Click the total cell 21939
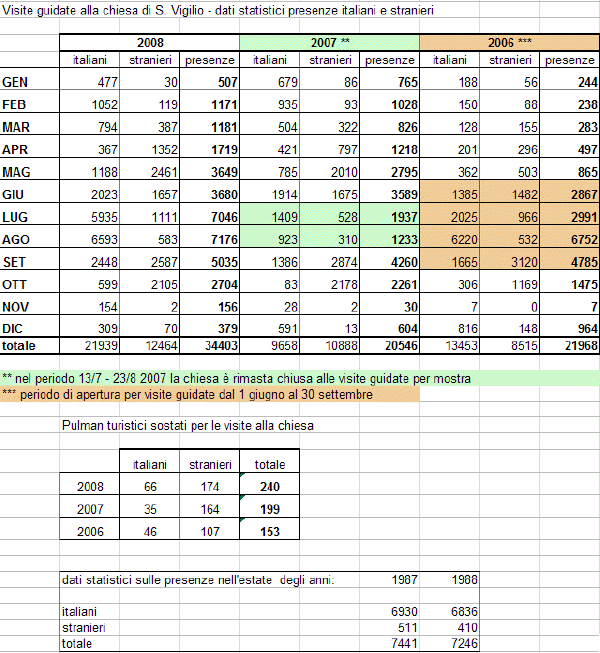Viewport: 600px width, 653px height. [x=90, y=345]
